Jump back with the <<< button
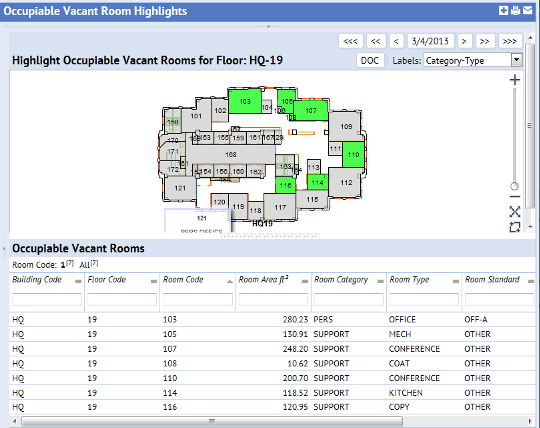 point(351,41)
